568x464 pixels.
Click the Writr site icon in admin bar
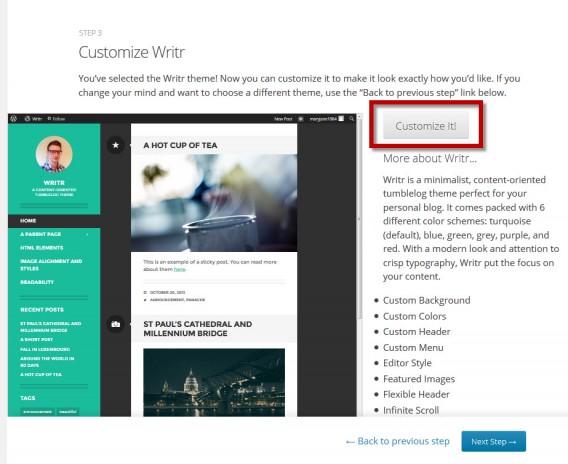coord(27,118)
